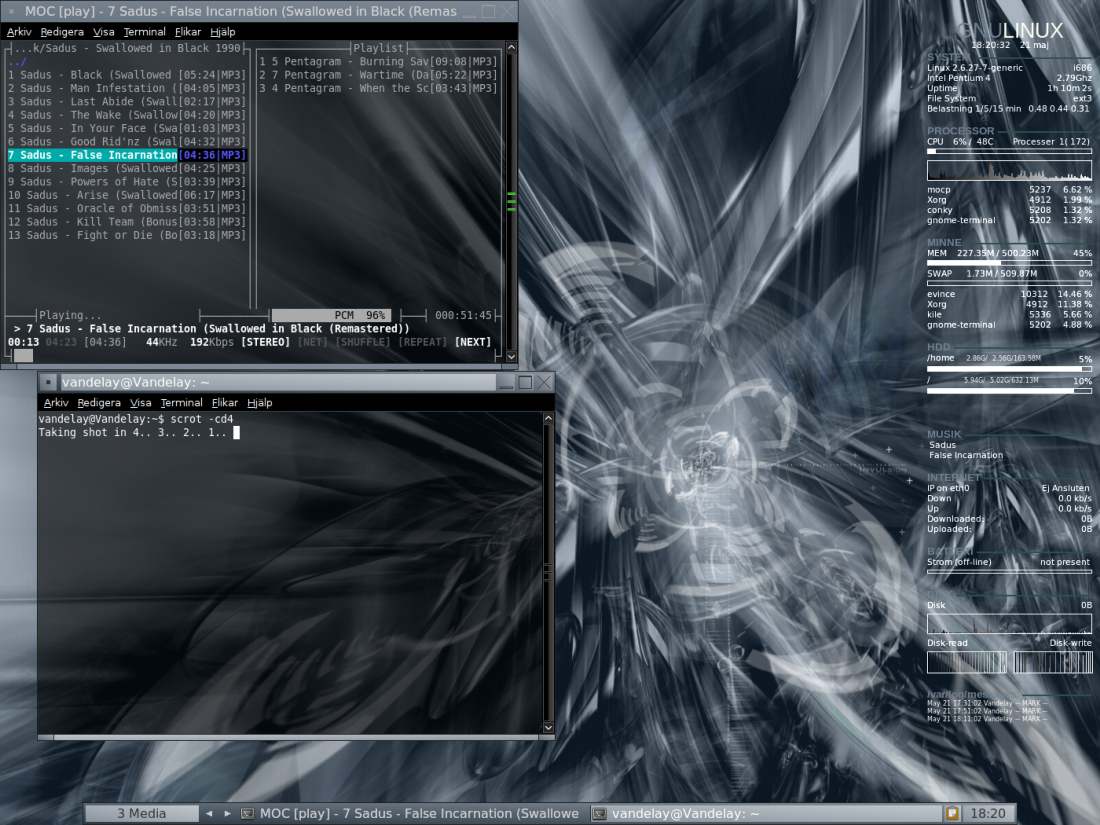Viewport: 1100px width, 825px height.
Task: Click scrollbar grip handle in MOC window
Action: [x=511, y=201]
